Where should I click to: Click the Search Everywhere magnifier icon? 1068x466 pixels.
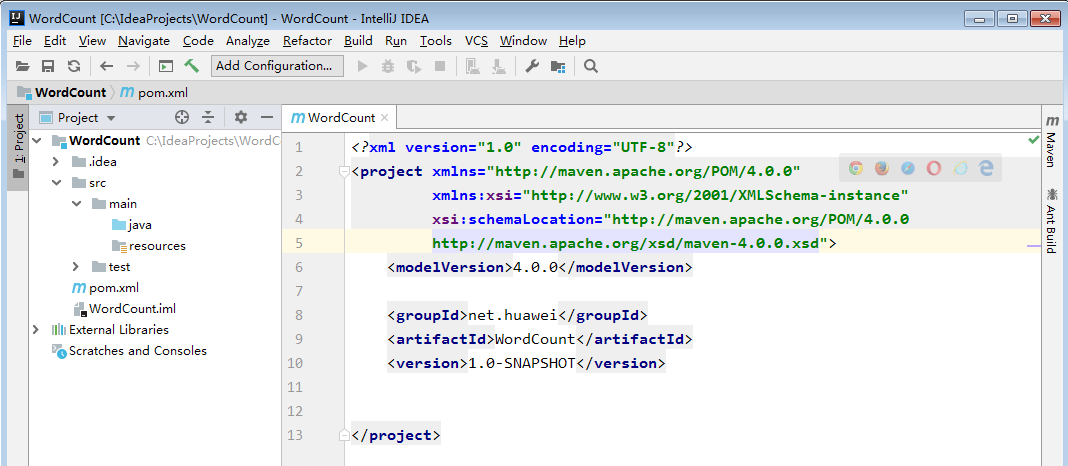(x=591, y=66)
